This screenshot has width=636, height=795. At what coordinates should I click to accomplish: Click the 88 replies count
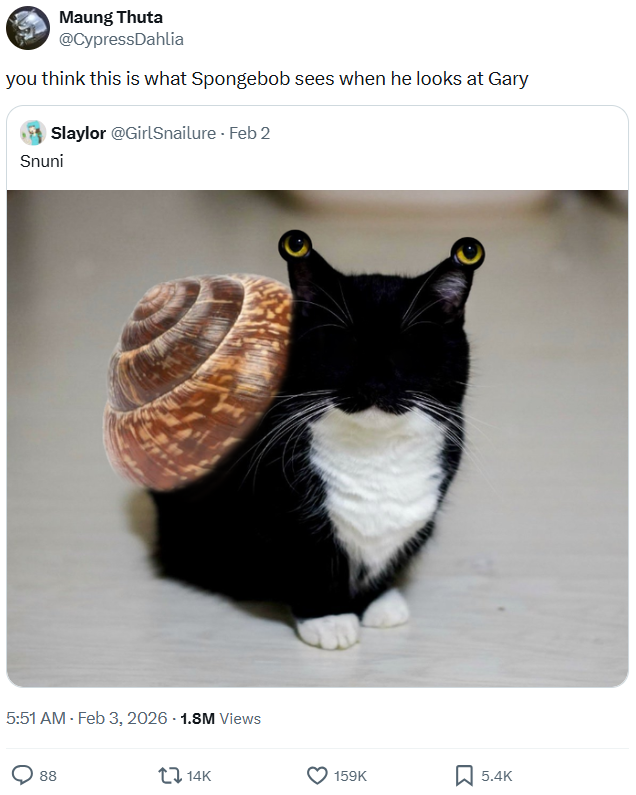coord(48,776)
